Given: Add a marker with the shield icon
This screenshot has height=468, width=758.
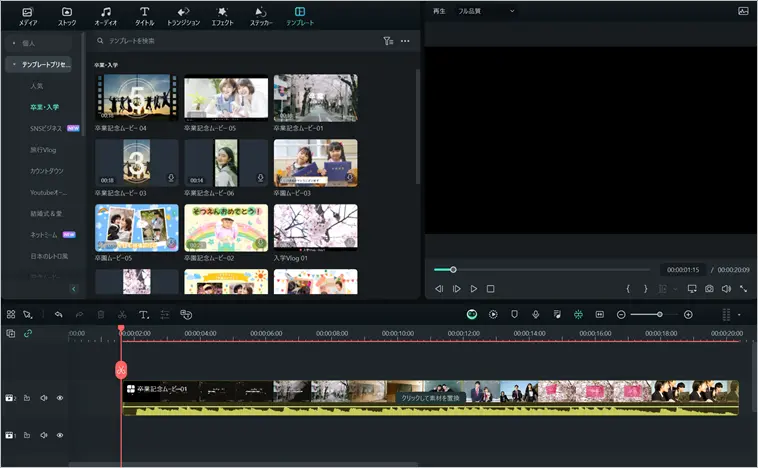Looking at the screenshot, I should click(514, 315).
